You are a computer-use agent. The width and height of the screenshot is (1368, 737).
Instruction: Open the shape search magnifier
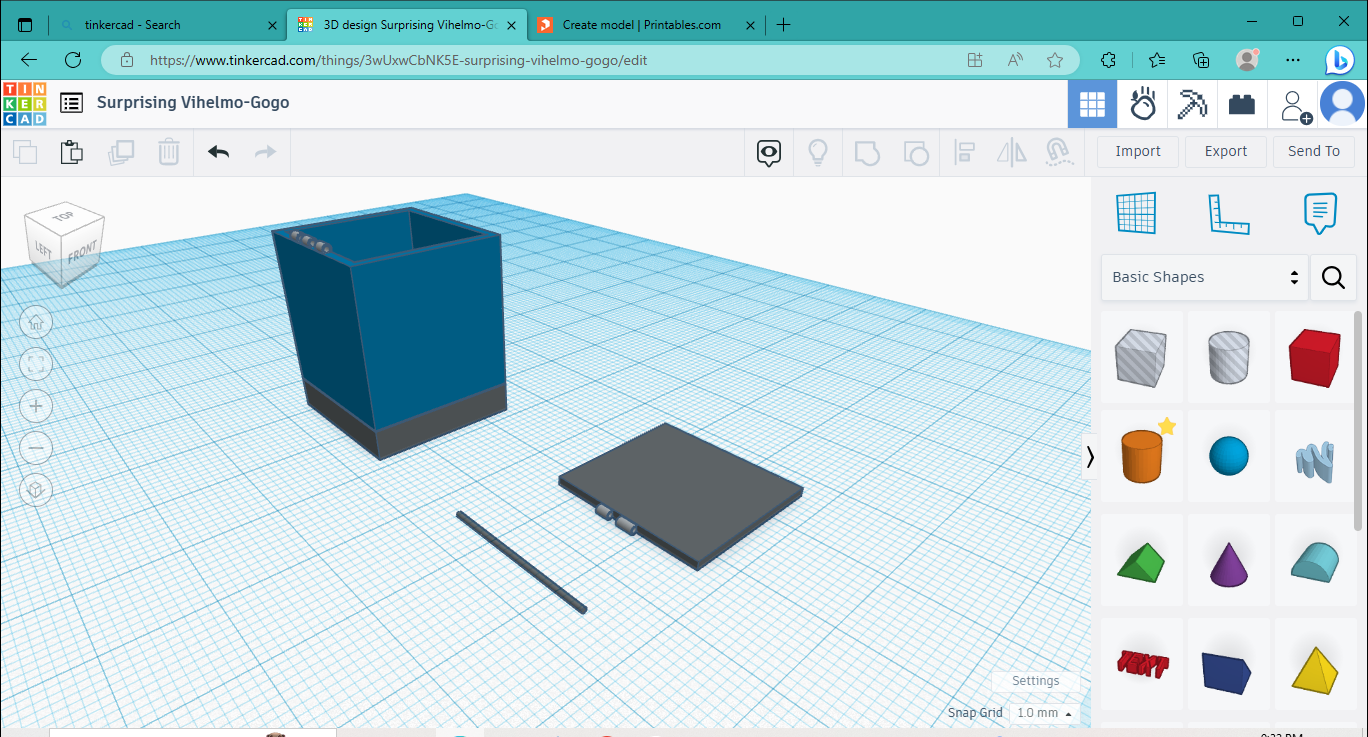(x=1334, y=277)
